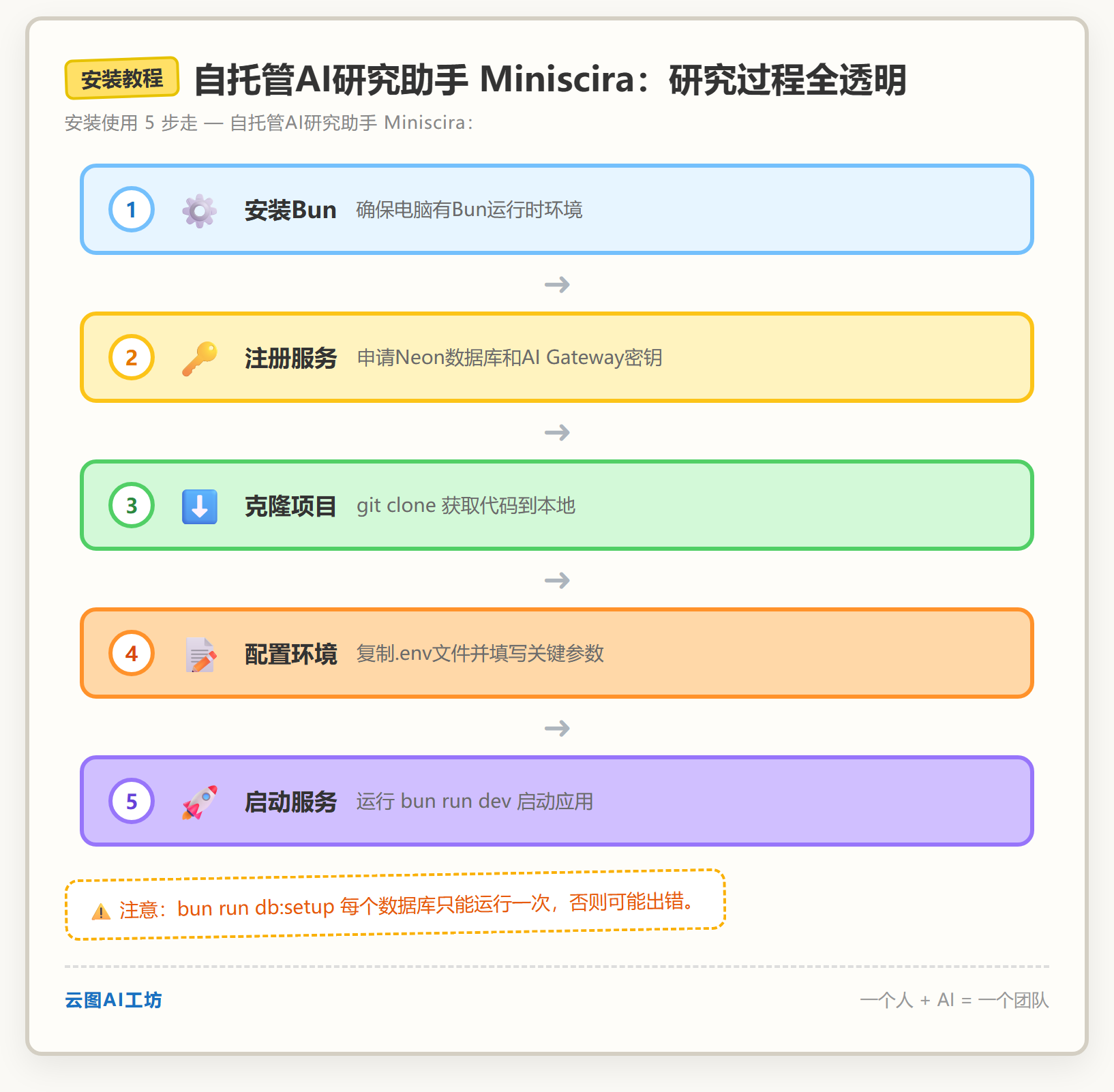Click the description 申请Neon数据库和AI Gateway密钥
Image resolution: width=1114 pixels, height=1092 pixels.
pyautogui.click(x=509, y=358)
